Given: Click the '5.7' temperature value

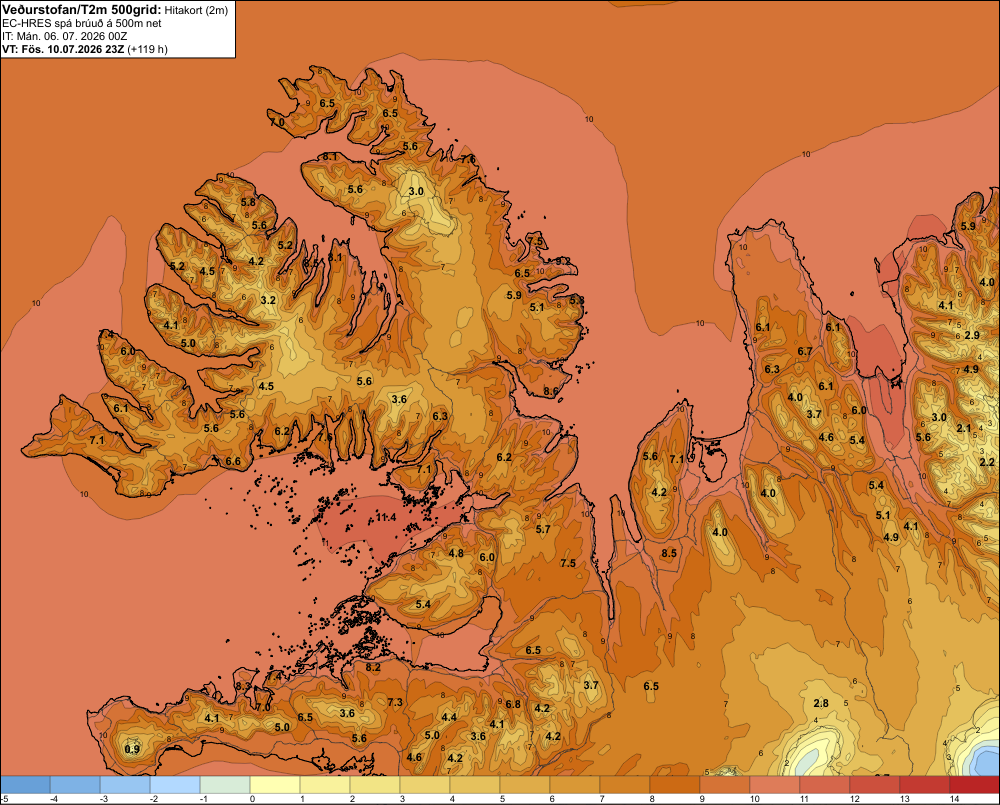Looking at the screenshot, I should pyautogui.click(x=543, y=529).
